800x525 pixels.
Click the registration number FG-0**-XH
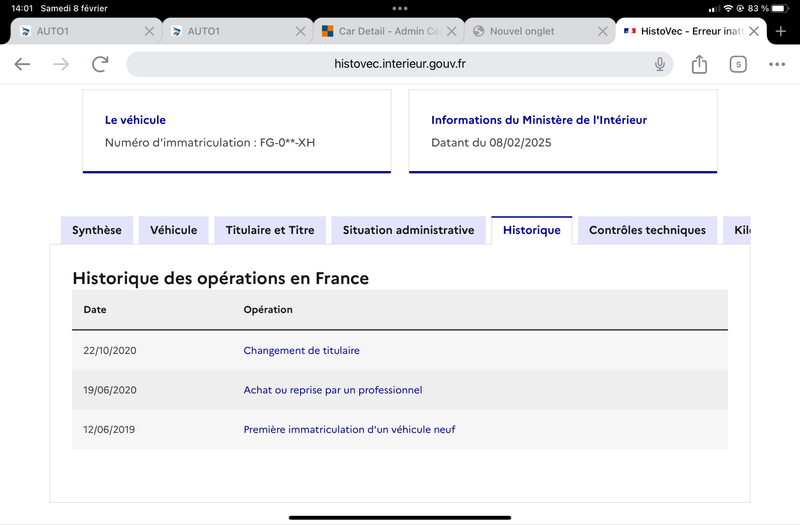287,142
